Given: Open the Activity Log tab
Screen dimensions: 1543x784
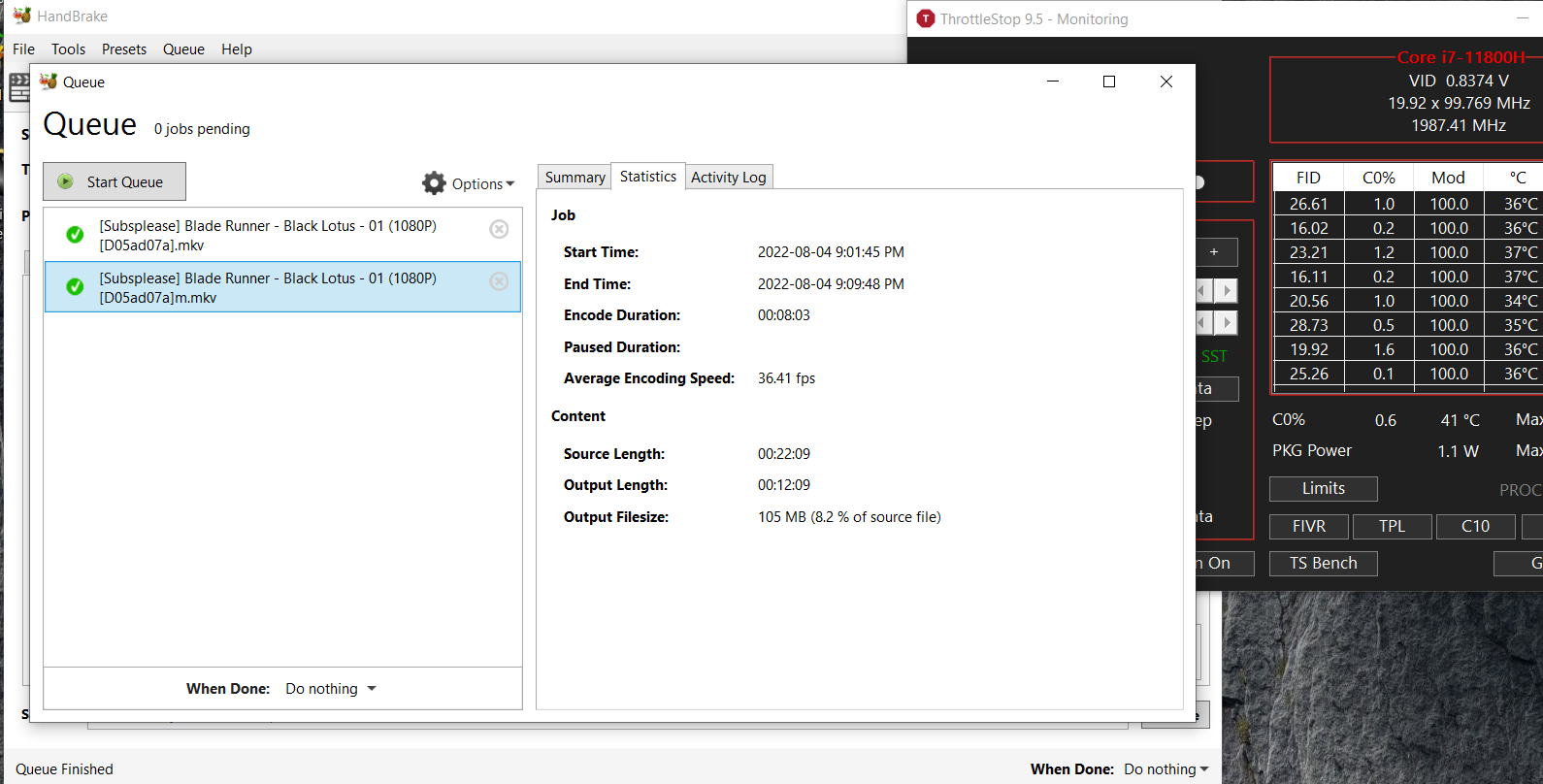Looking at the screenshot, I should click(729, 178).
